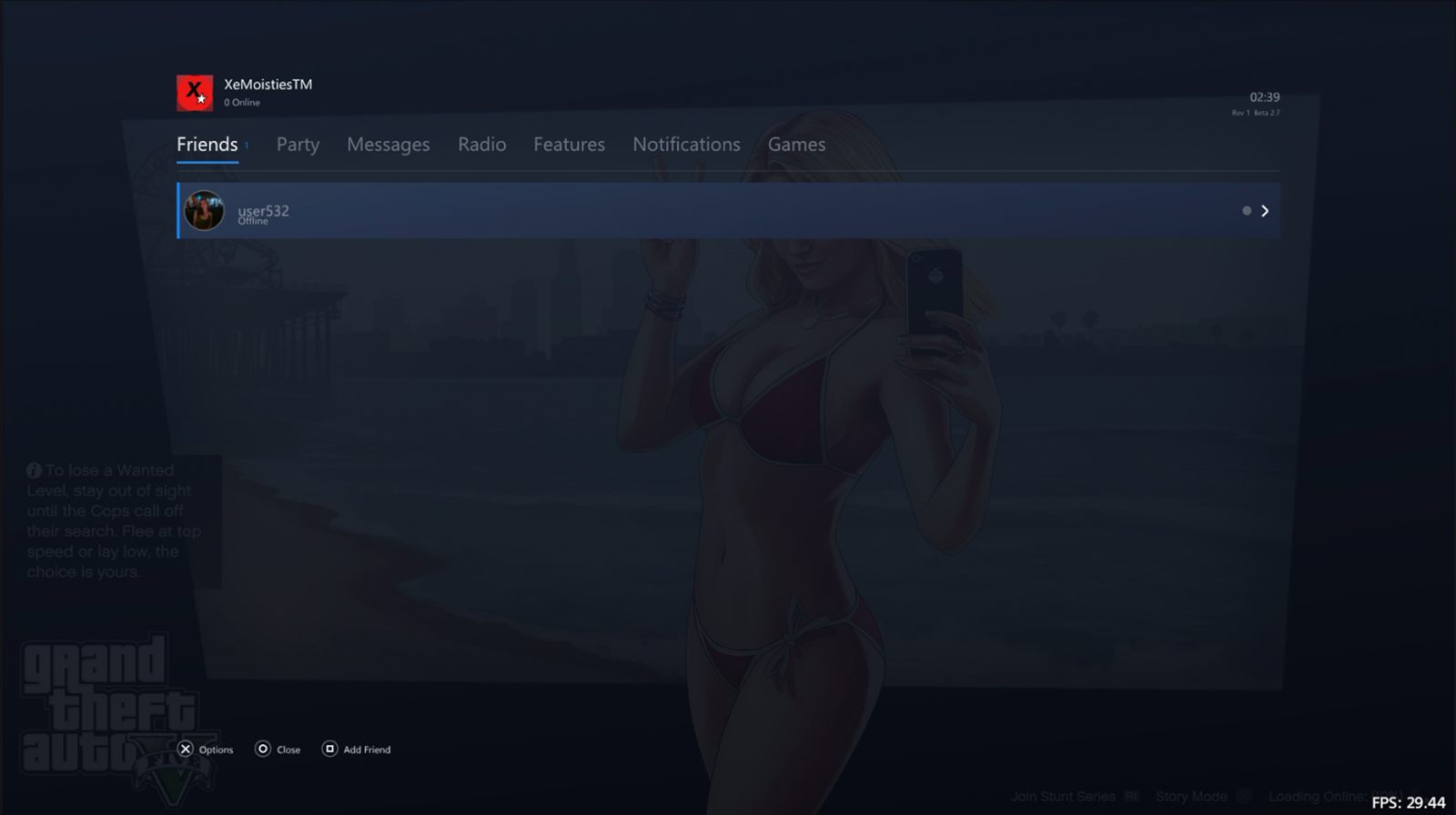This screenshot has width=1456, height=815.
Task: Select the Close label in footer
Action: coord(288,750)
